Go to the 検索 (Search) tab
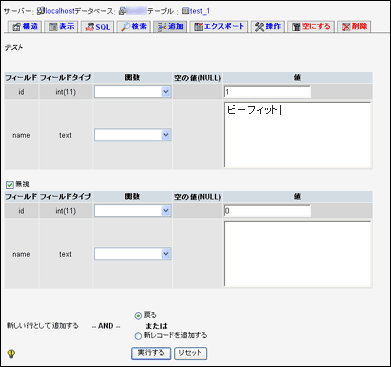391x367 pixels. tap(134, 27)
